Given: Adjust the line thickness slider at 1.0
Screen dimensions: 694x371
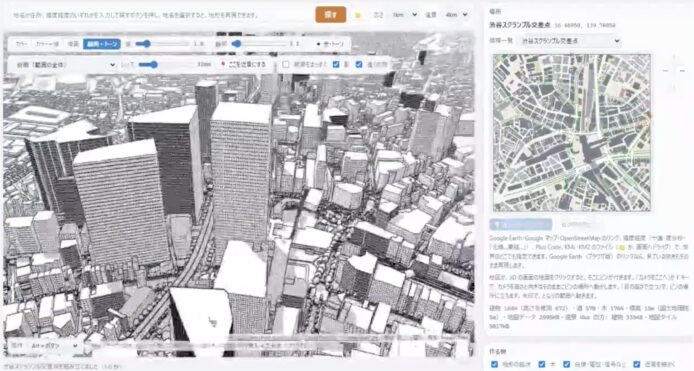Looking at the screenshot, I should pos(162,44).
